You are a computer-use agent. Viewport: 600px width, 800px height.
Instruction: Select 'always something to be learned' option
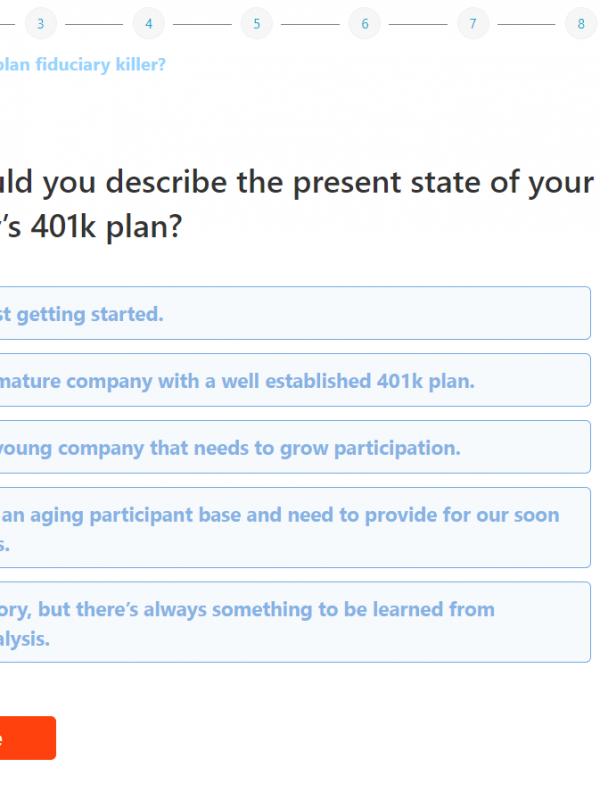pyautogui.click(x=290, y=622)
